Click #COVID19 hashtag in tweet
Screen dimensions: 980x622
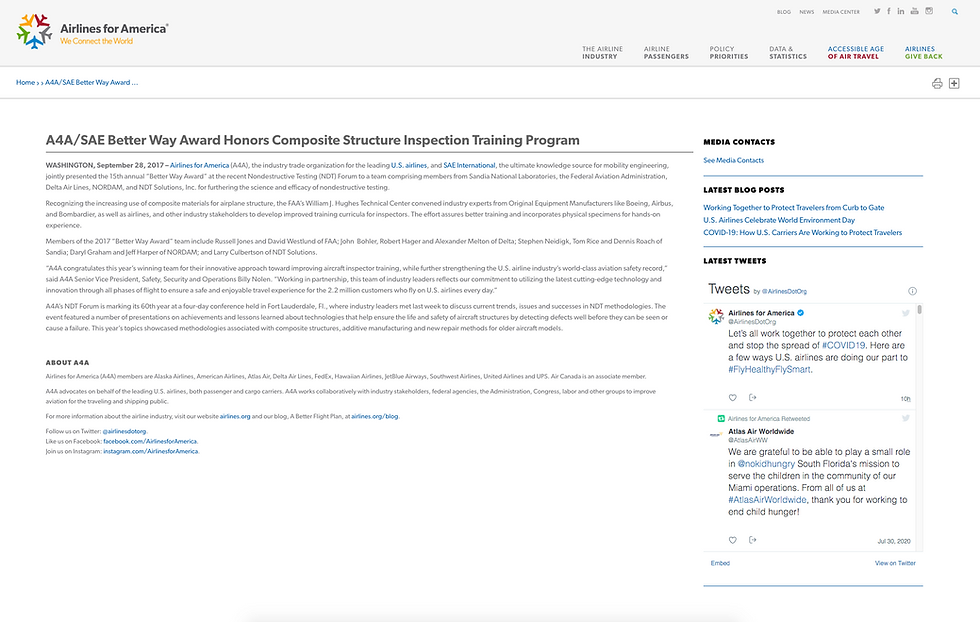[844, 345]
